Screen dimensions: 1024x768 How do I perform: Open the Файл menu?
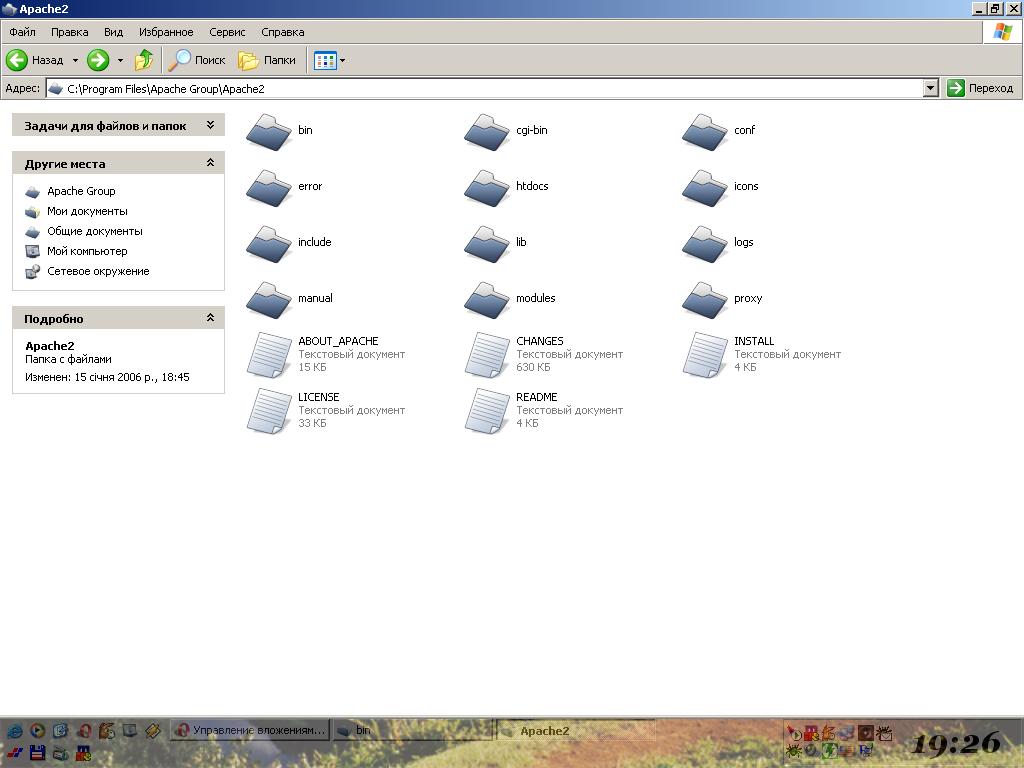(22, 32)
